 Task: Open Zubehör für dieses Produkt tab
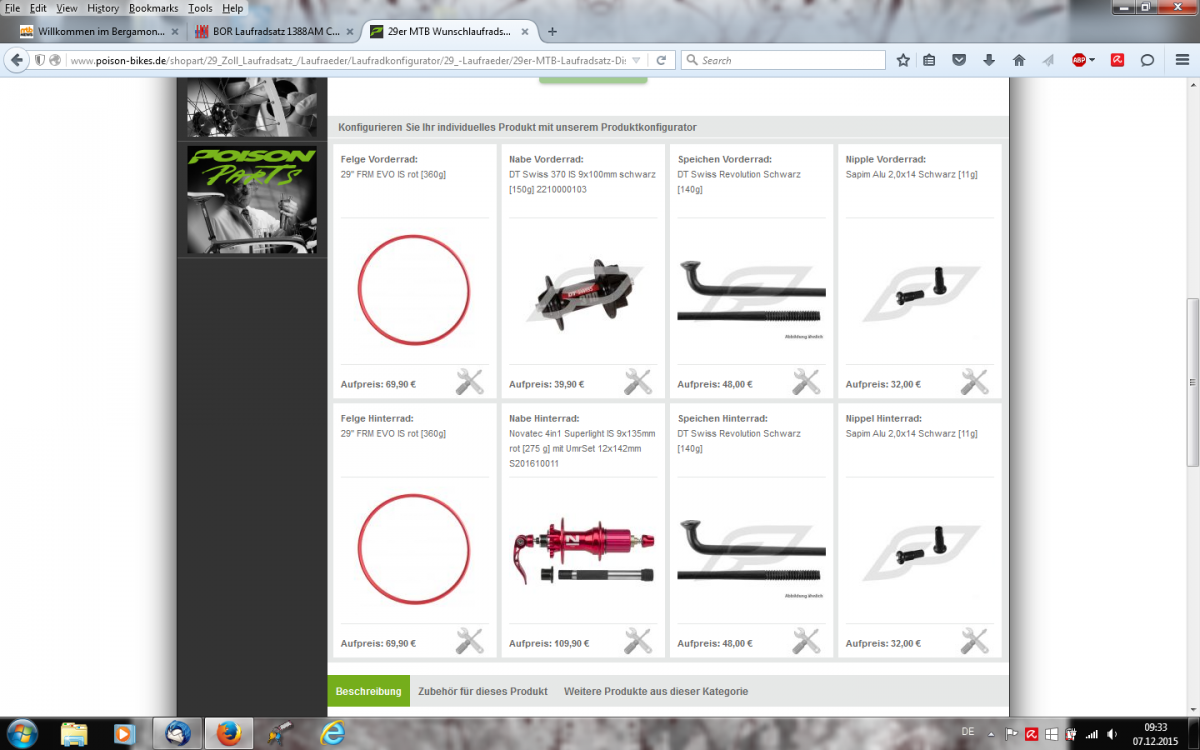[482, 691]
